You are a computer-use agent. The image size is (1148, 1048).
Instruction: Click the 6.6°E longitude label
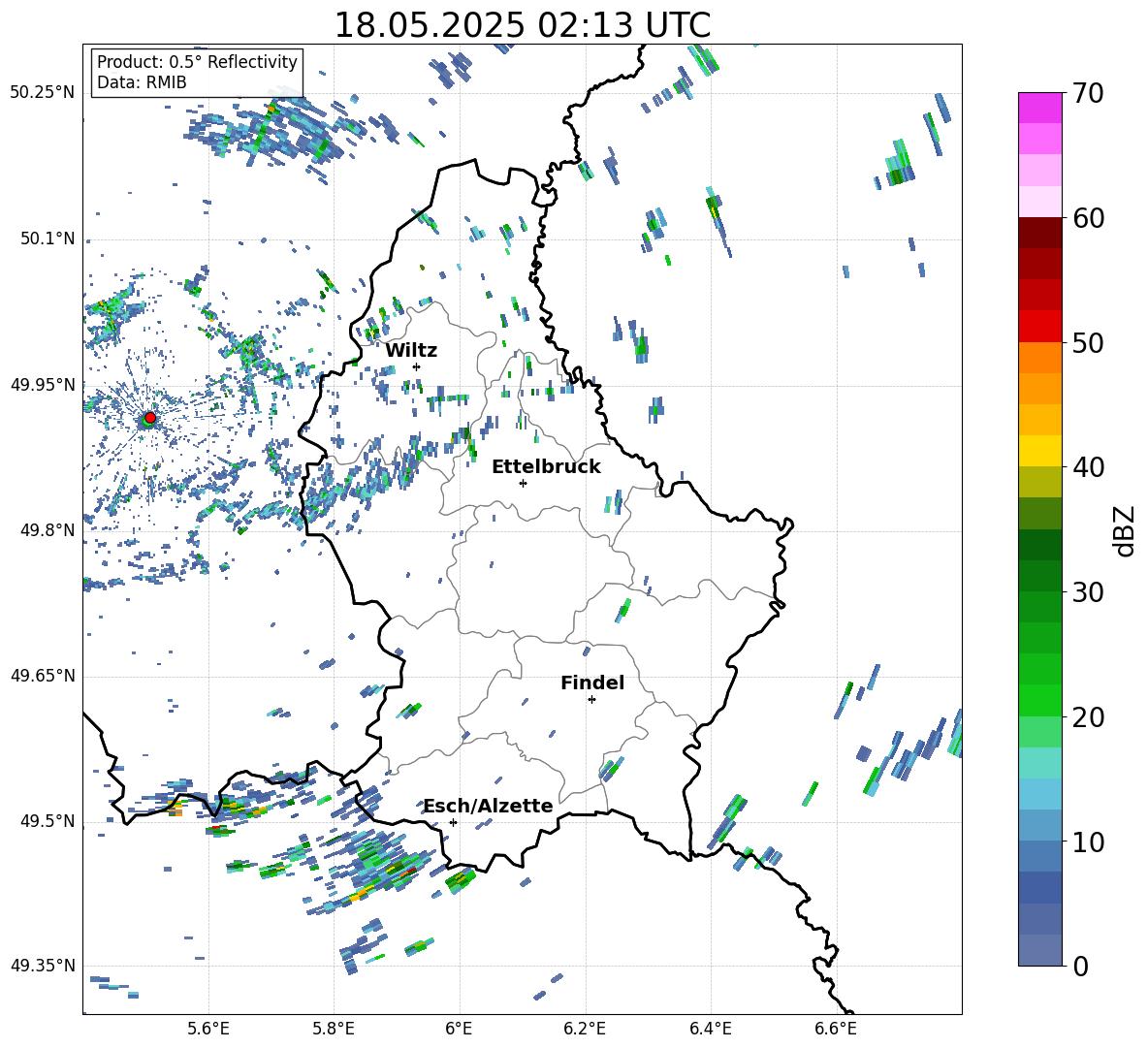836,1029
